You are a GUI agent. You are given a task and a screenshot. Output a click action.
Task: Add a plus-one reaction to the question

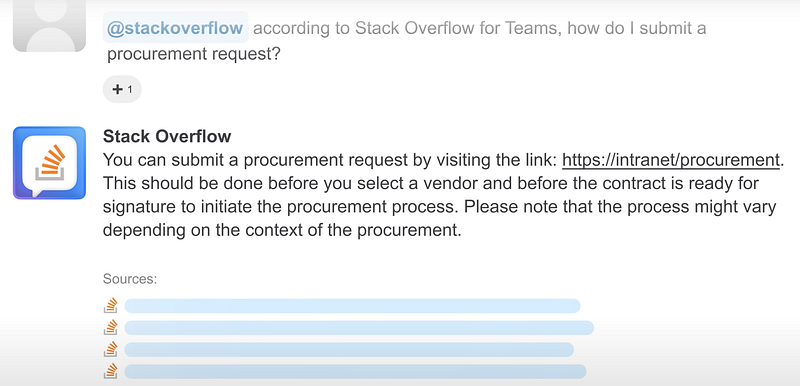click(122, 89)
